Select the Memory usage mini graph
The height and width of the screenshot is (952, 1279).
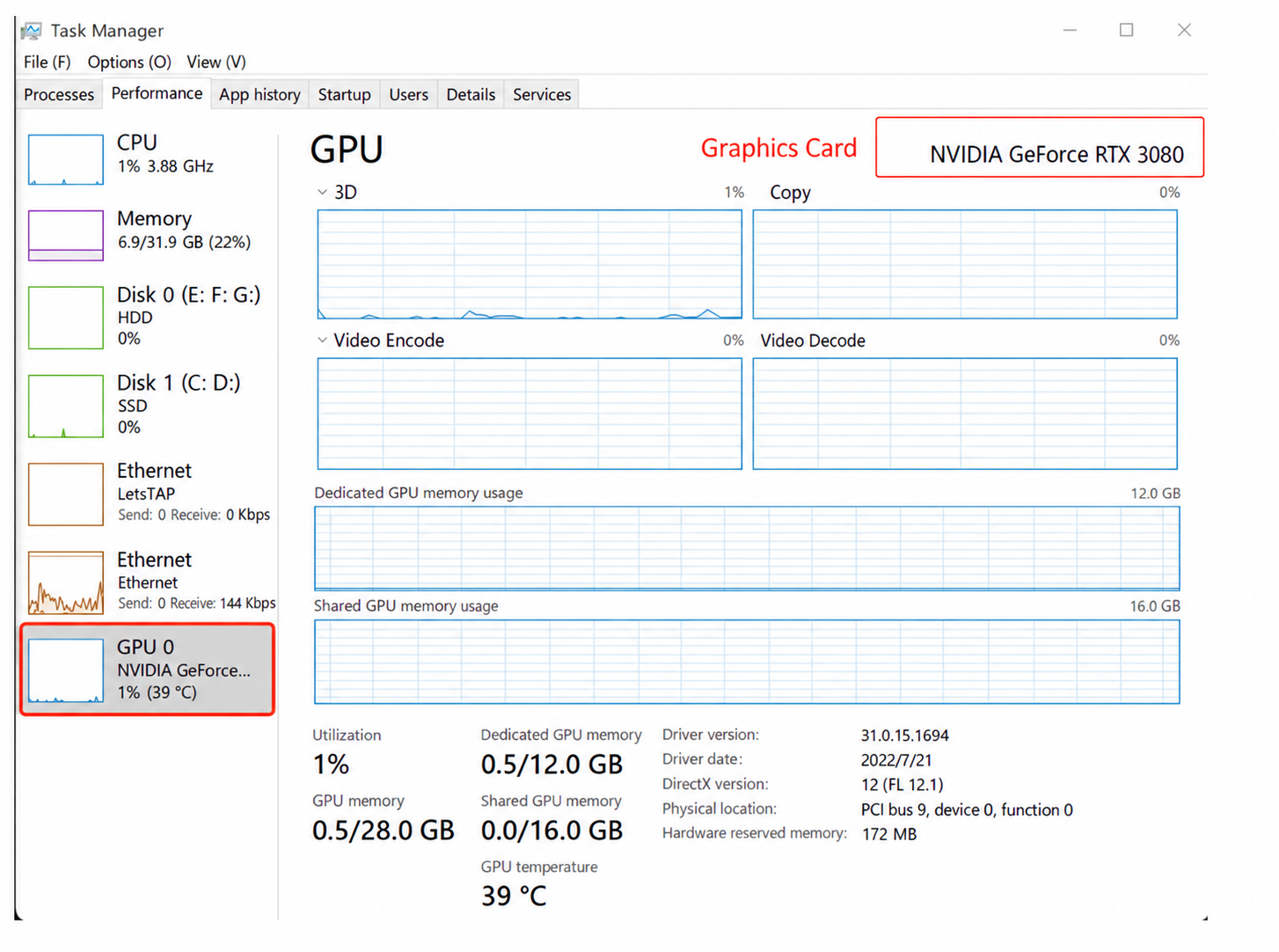coord(66,236)
